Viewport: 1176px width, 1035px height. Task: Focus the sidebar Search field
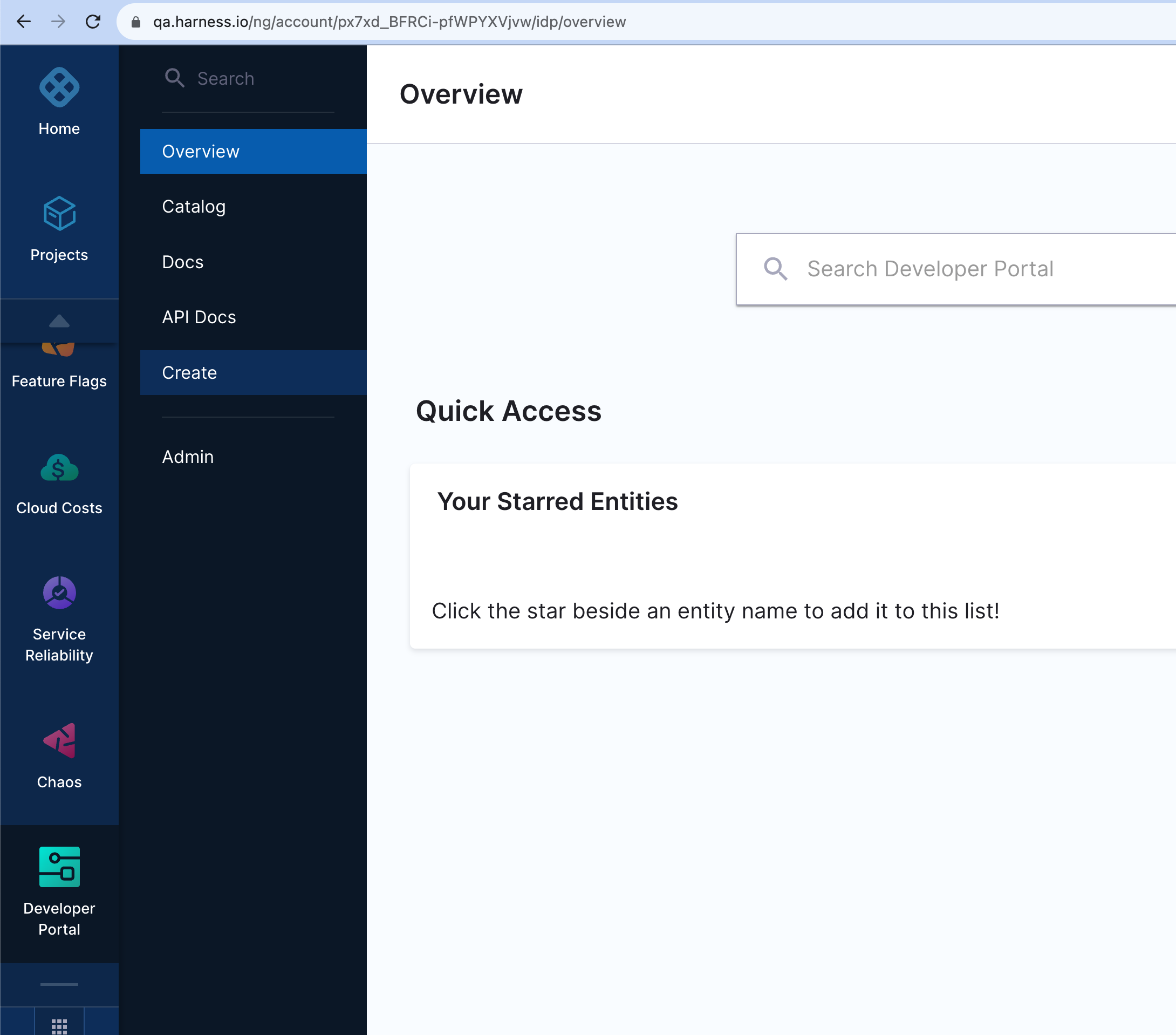tap(225, 78)
